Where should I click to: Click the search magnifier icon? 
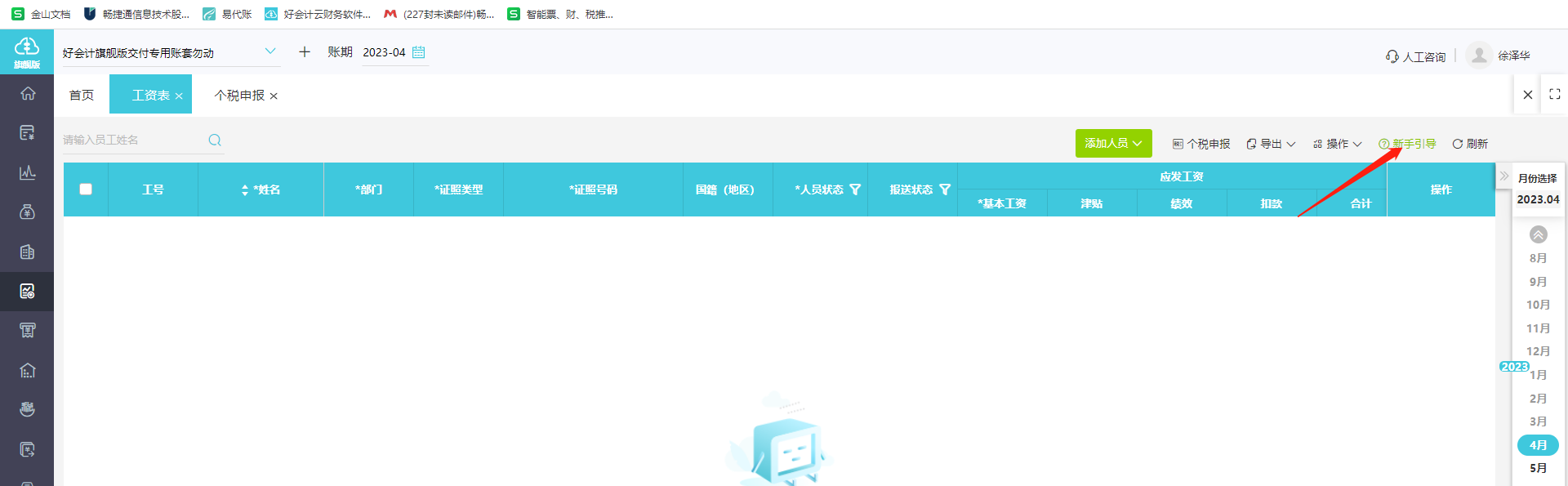(215, 140)
